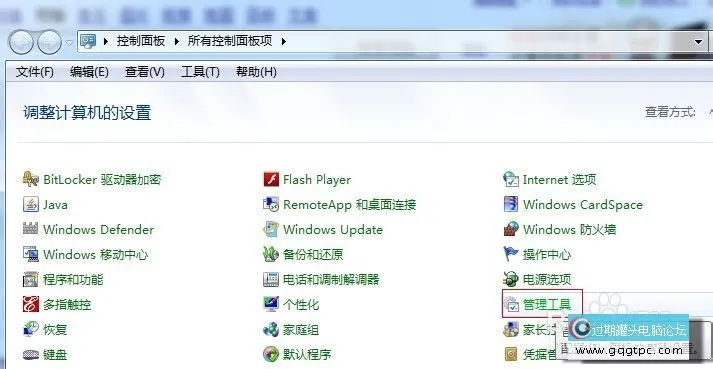Viewport: 713px width, 369px height.
Task: Open the Windows Update link text
Action: pyautogui.click(x=333, y=229)
